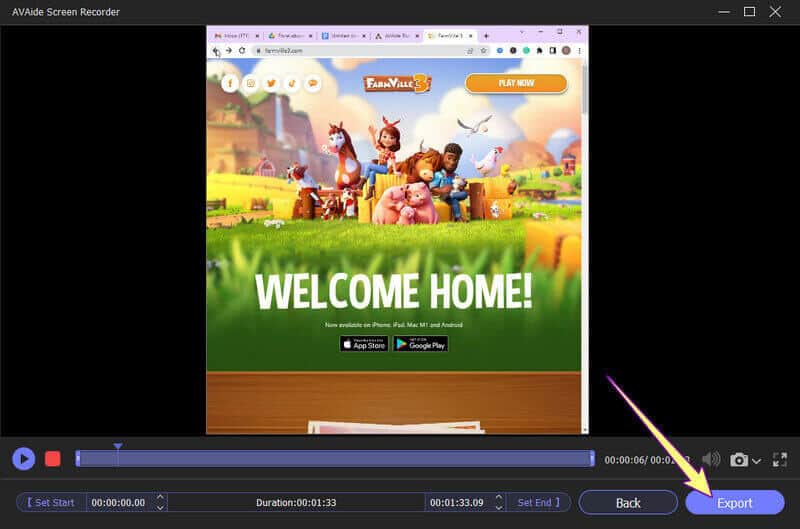
Task: Click the side panel icon in browser
Action: coord(553,51)
